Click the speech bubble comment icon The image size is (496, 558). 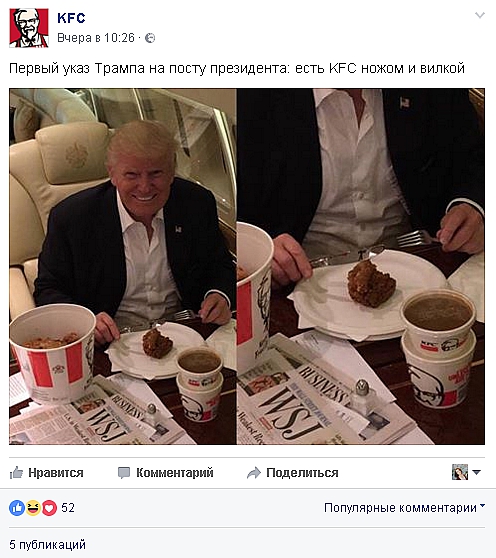[124, 473]
